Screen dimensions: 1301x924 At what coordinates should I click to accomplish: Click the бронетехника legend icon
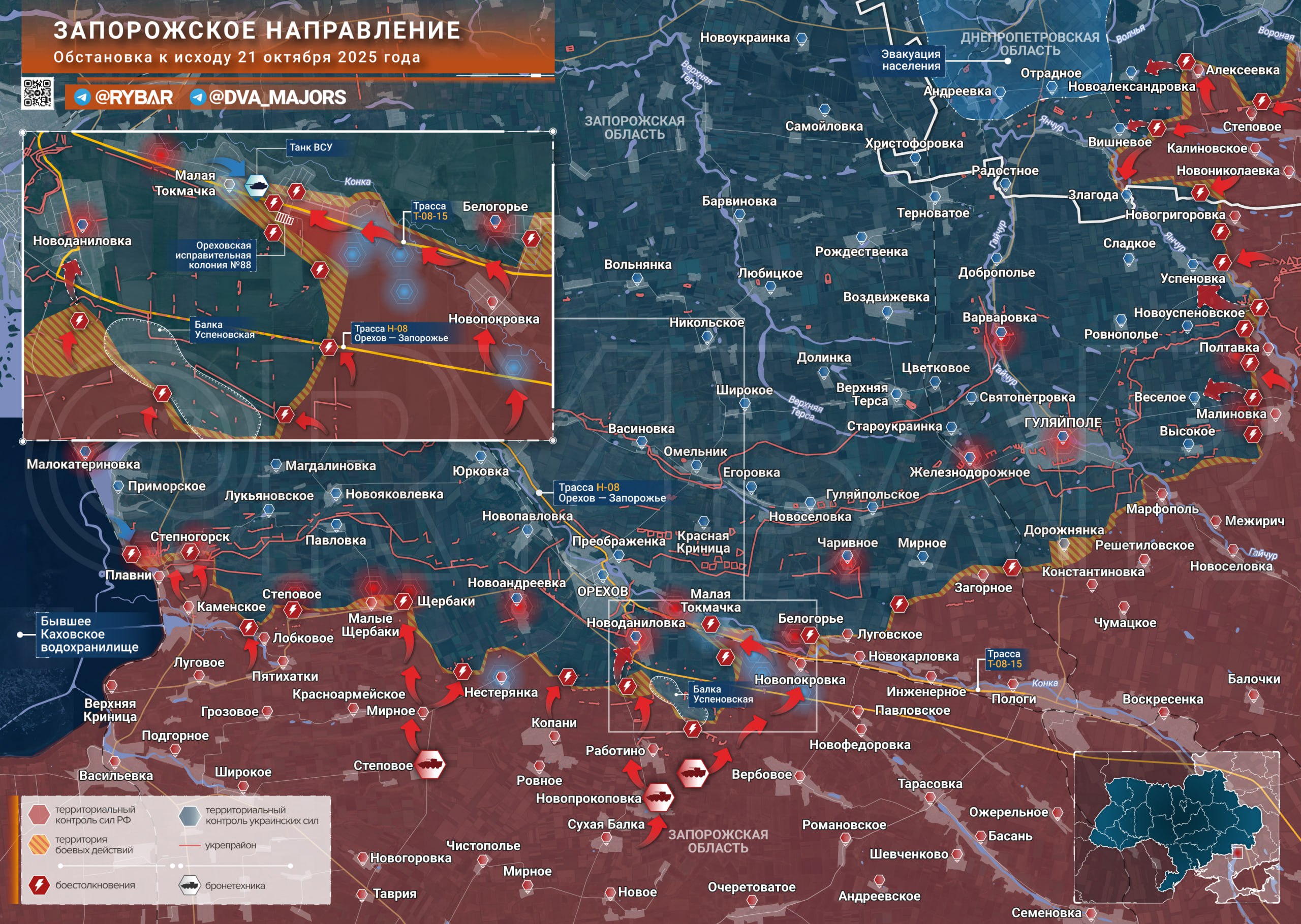point(190,885)
